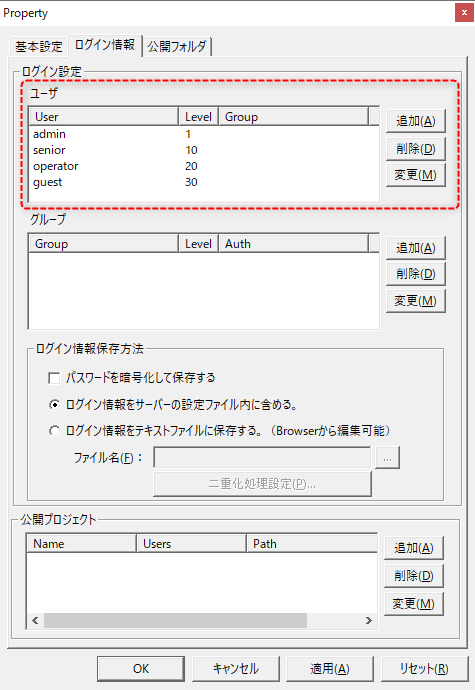Click the browse (...) button for file name
This screenshot has height=690, width=475.
click(x=387, y=458)
